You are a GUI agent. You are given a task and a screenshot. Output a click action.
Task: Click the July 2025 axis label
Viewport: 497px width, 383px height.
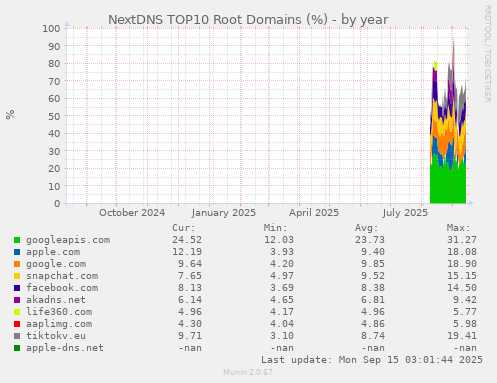[x=405, y=213]
